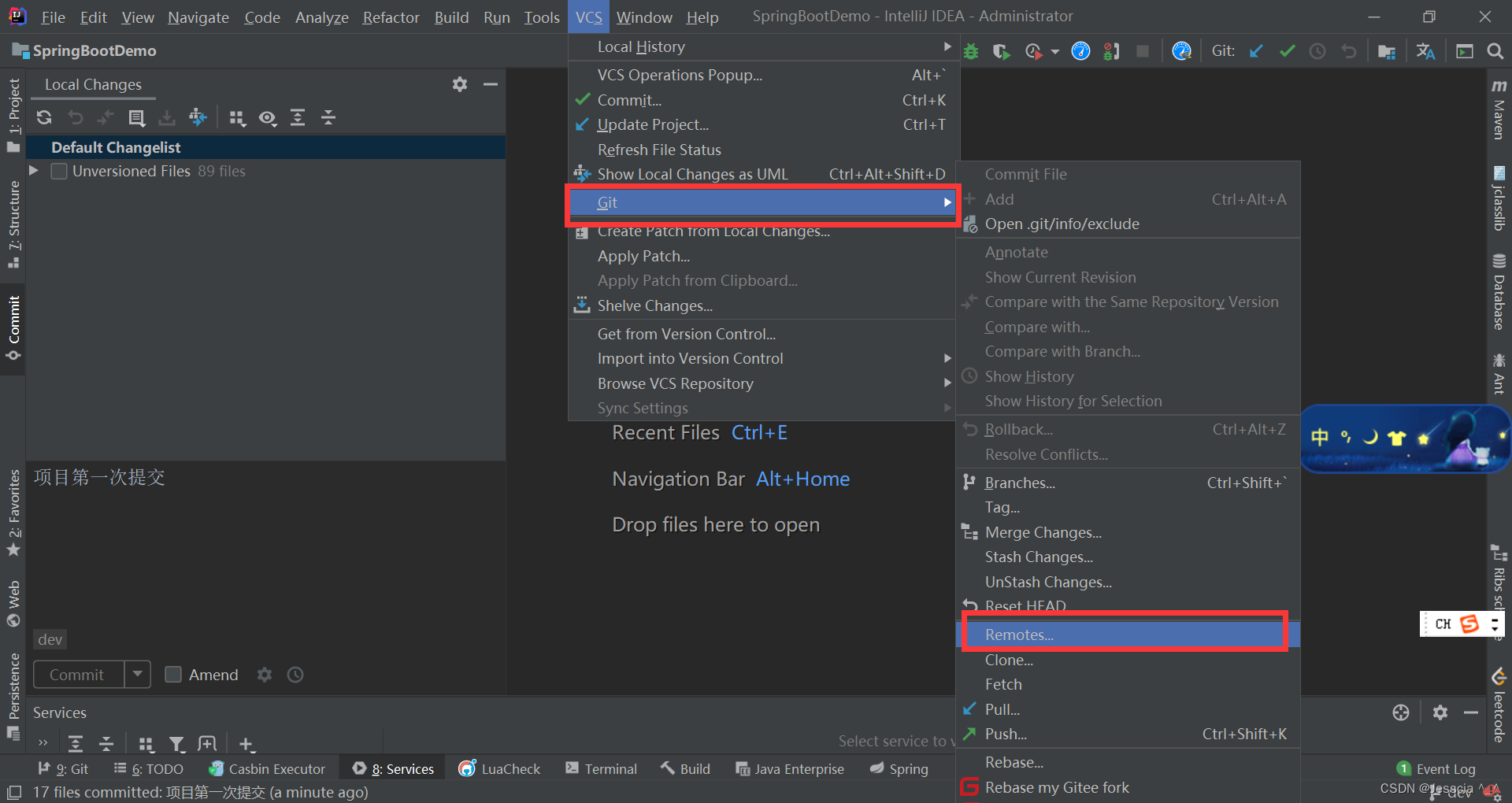Open Project Structure folder icon
Screen dimensions: 1512x803
click(x=1387, y=51)
